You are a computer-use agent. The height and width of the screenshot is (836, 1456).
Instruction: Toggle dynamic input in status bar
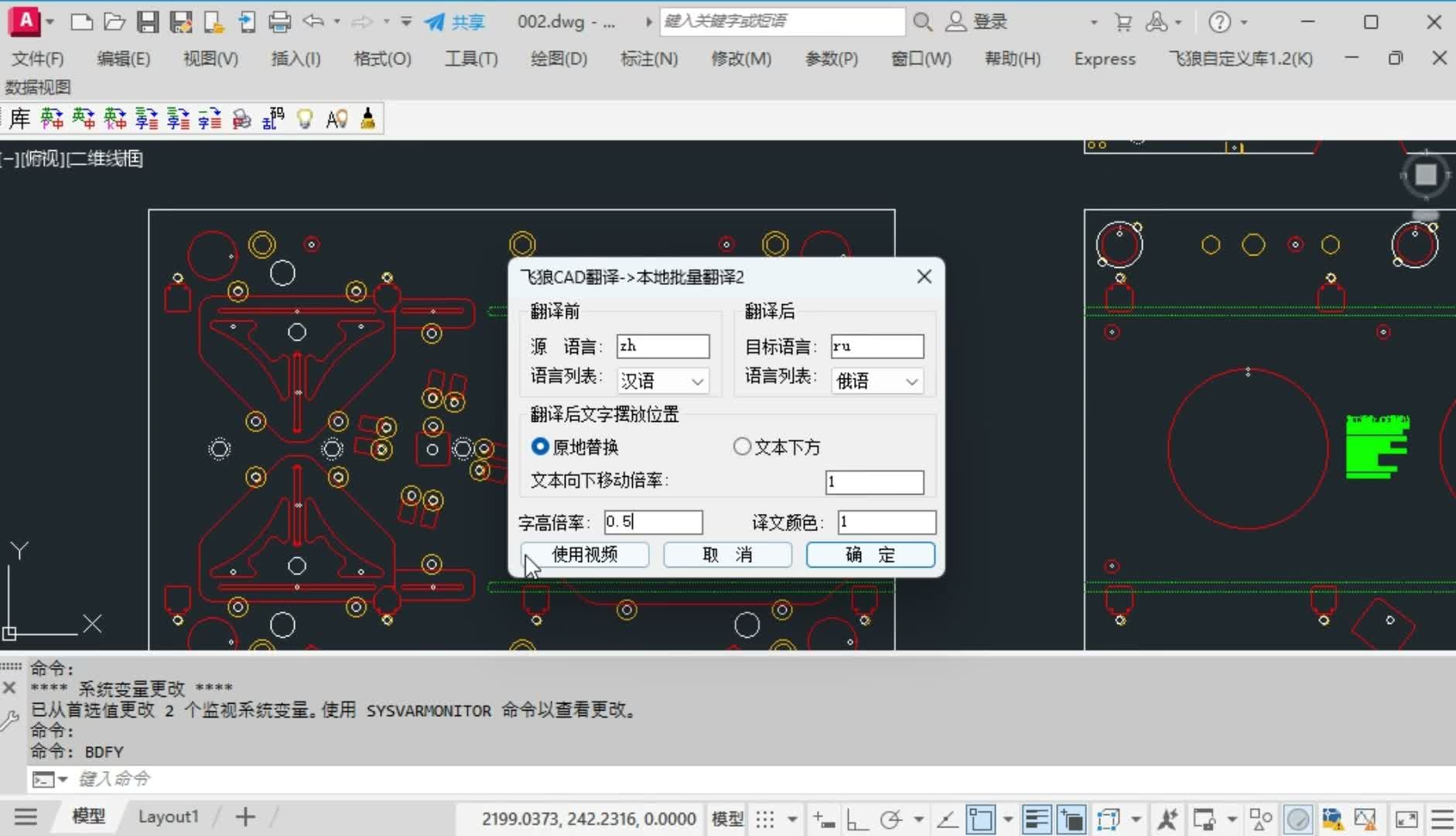click(x=824, y=819)
